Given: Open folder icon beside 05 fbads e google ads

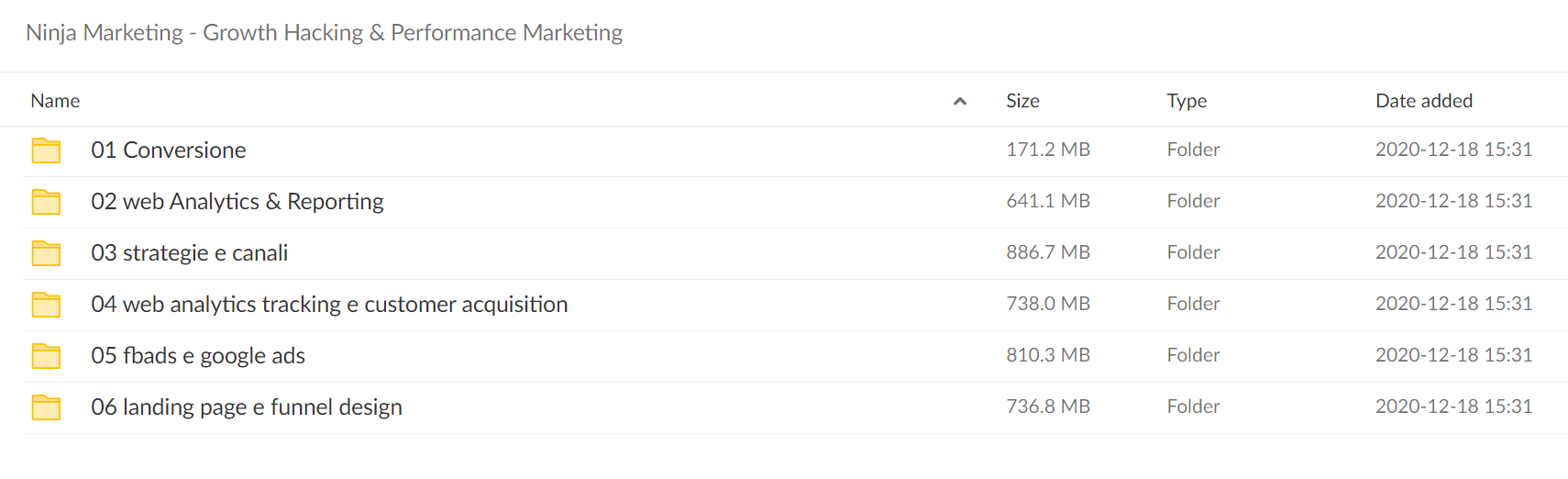Looking at the screenshot, I should [x=46, y=356].
